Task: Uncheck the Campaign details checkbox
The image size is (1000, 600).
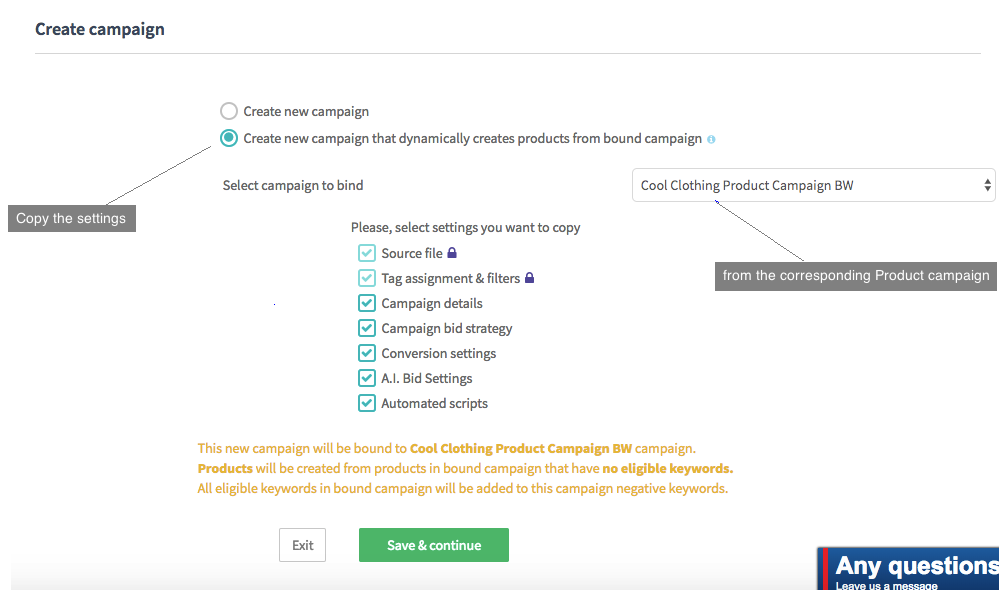Action: click(367, 303)
